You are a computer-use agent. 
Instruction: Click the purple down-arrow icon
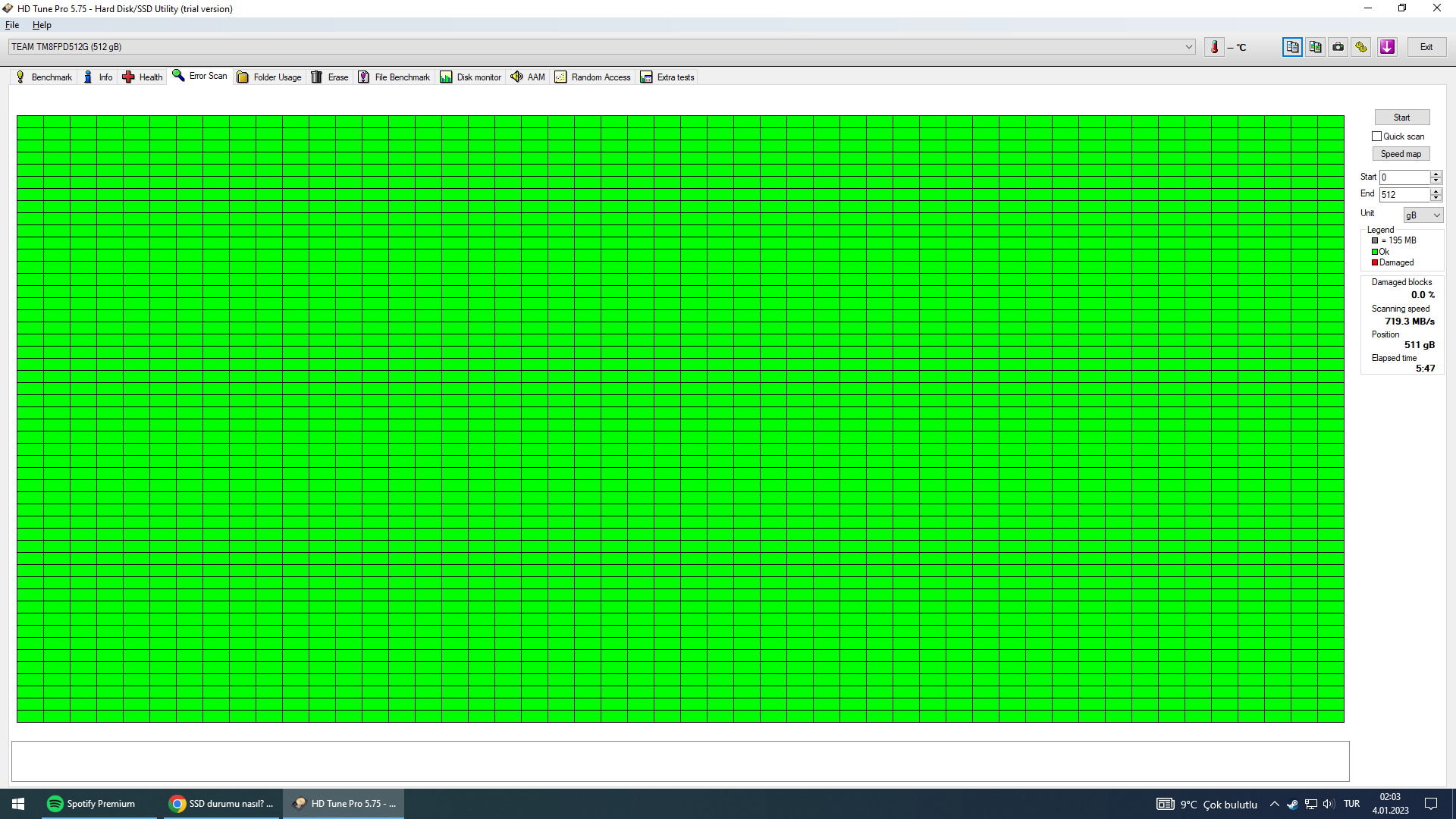pos(1387,47)
